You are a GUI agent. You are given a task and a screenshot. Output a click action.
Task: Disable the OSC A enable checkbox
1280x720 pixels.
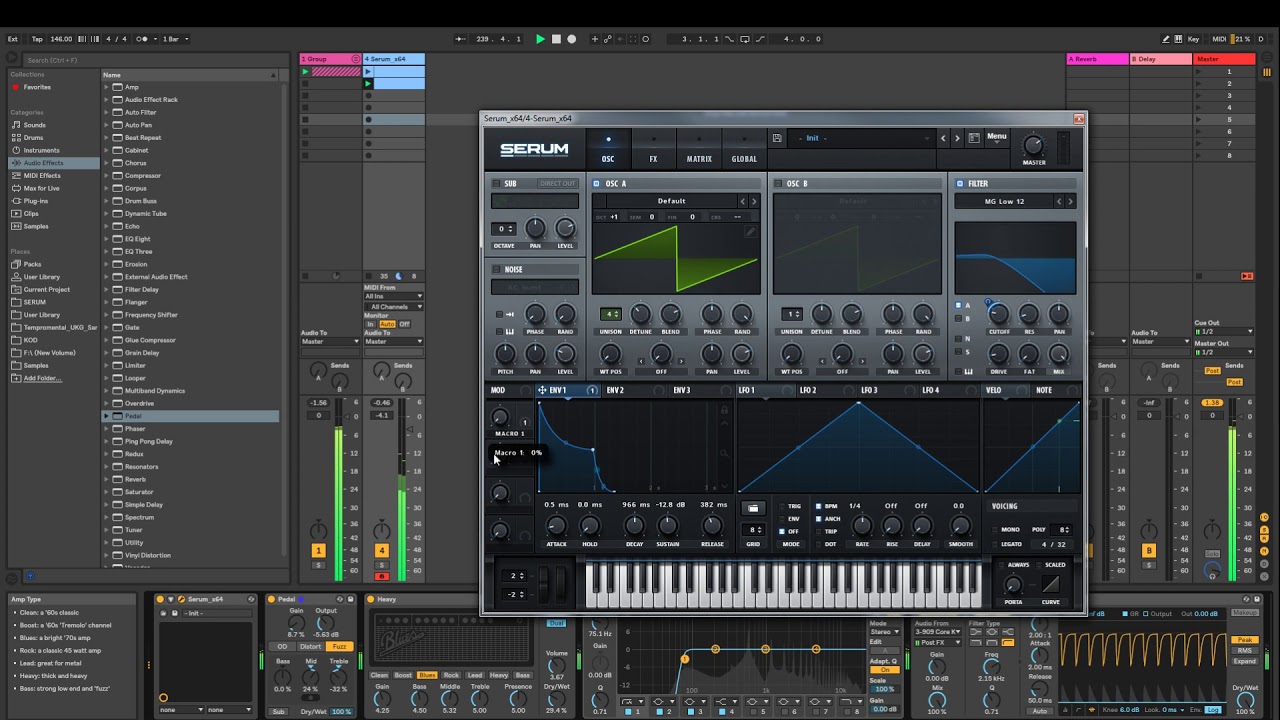[x=597, y=184]
